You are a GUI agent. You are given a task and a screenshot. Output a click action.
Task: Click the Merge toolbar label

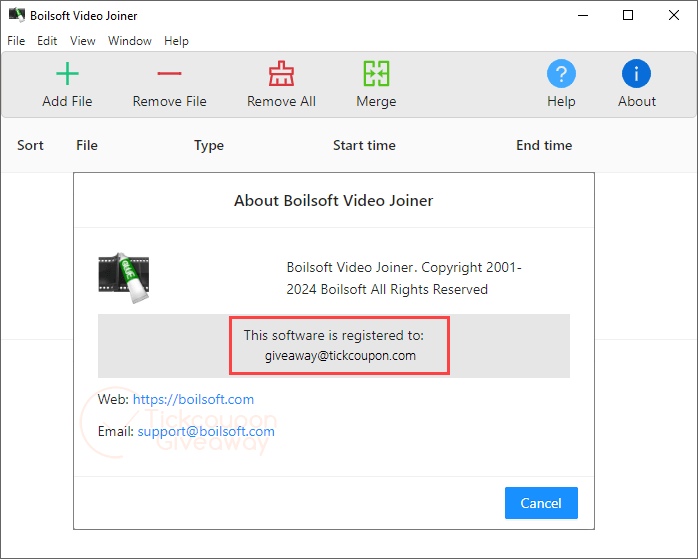click(376, 102)
